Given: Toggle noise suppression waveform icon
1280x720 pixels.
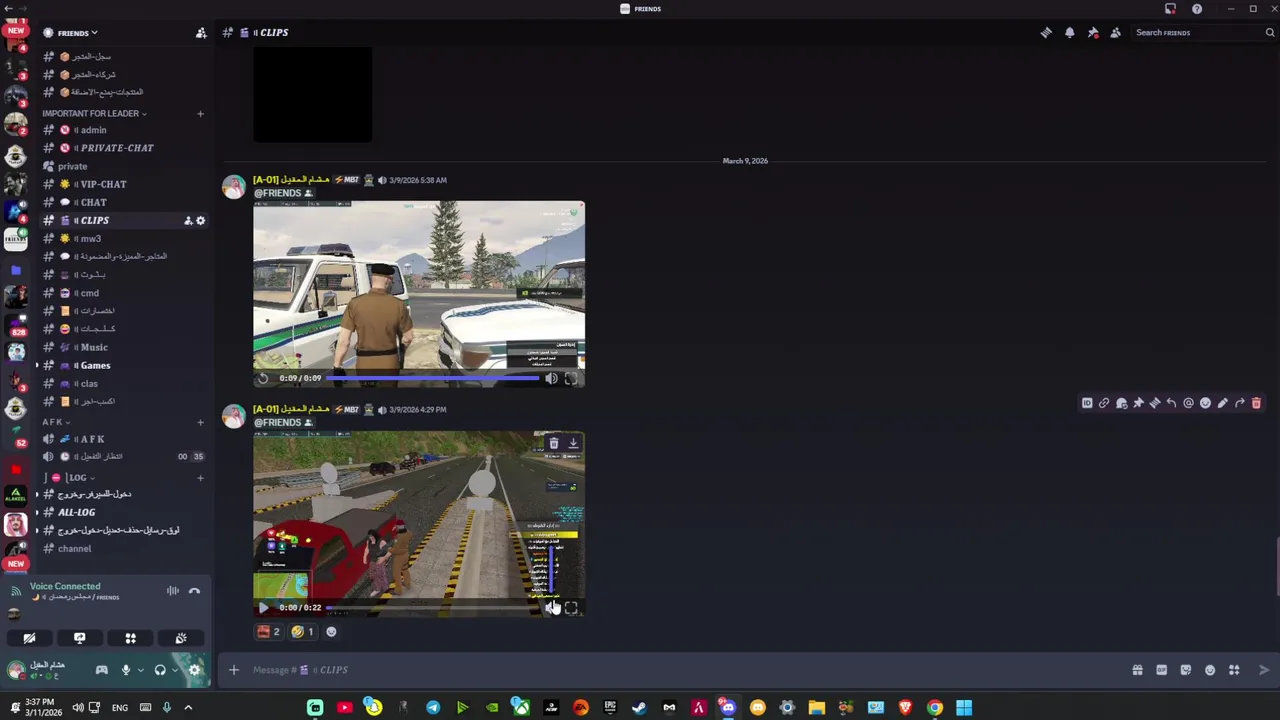Looking at the screenshot, I should tap(173, 591).
